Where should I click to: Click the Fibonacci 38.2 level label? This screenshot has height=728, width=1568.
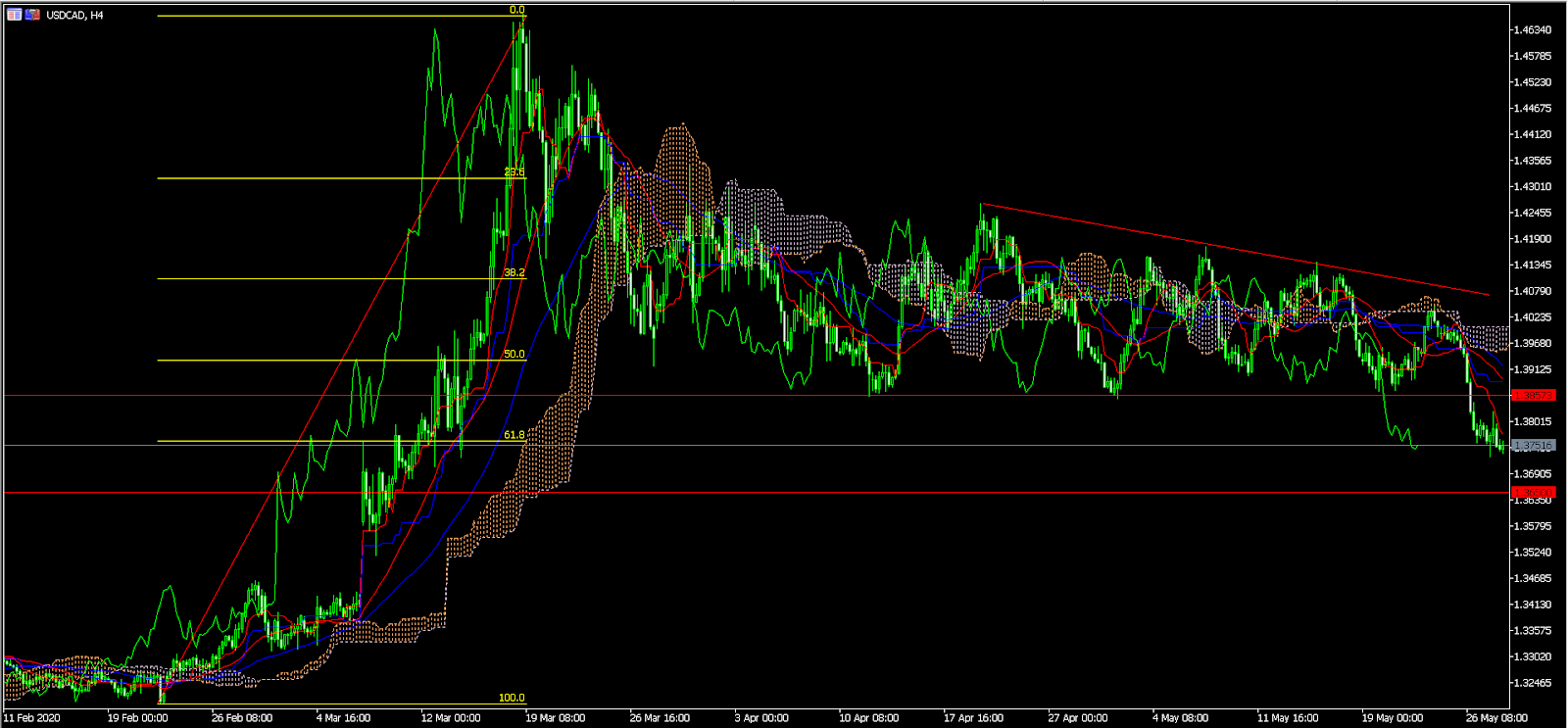(514, 272)
